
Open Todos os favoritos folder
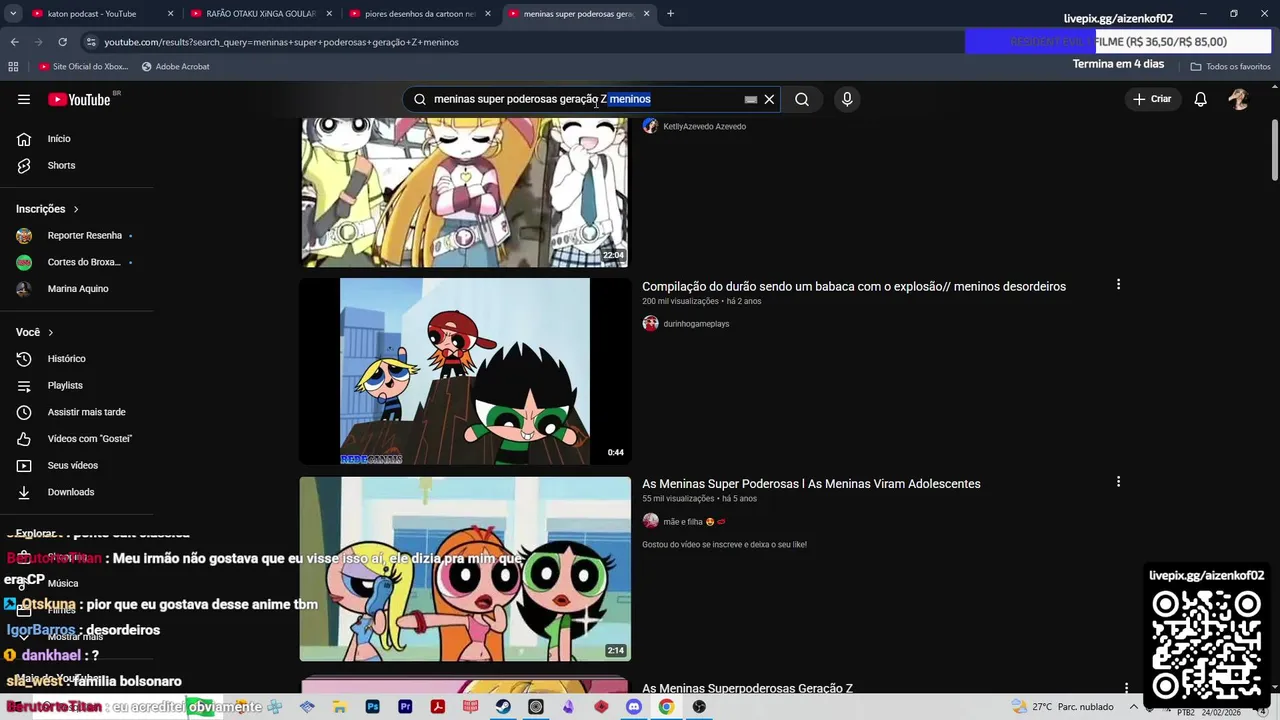1231,67
